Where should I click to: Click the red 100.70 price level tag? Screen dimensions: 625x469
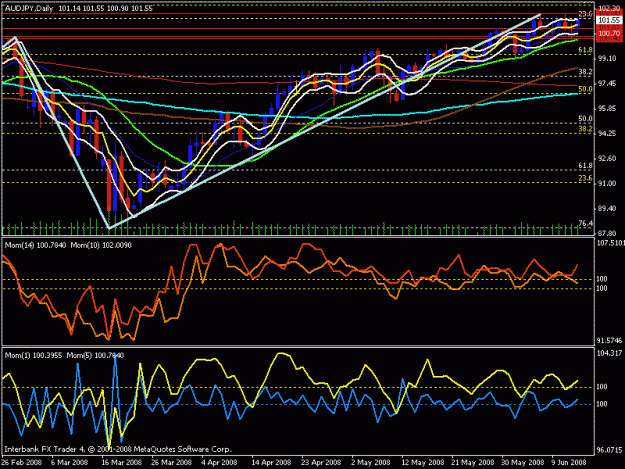coord(609,34)
